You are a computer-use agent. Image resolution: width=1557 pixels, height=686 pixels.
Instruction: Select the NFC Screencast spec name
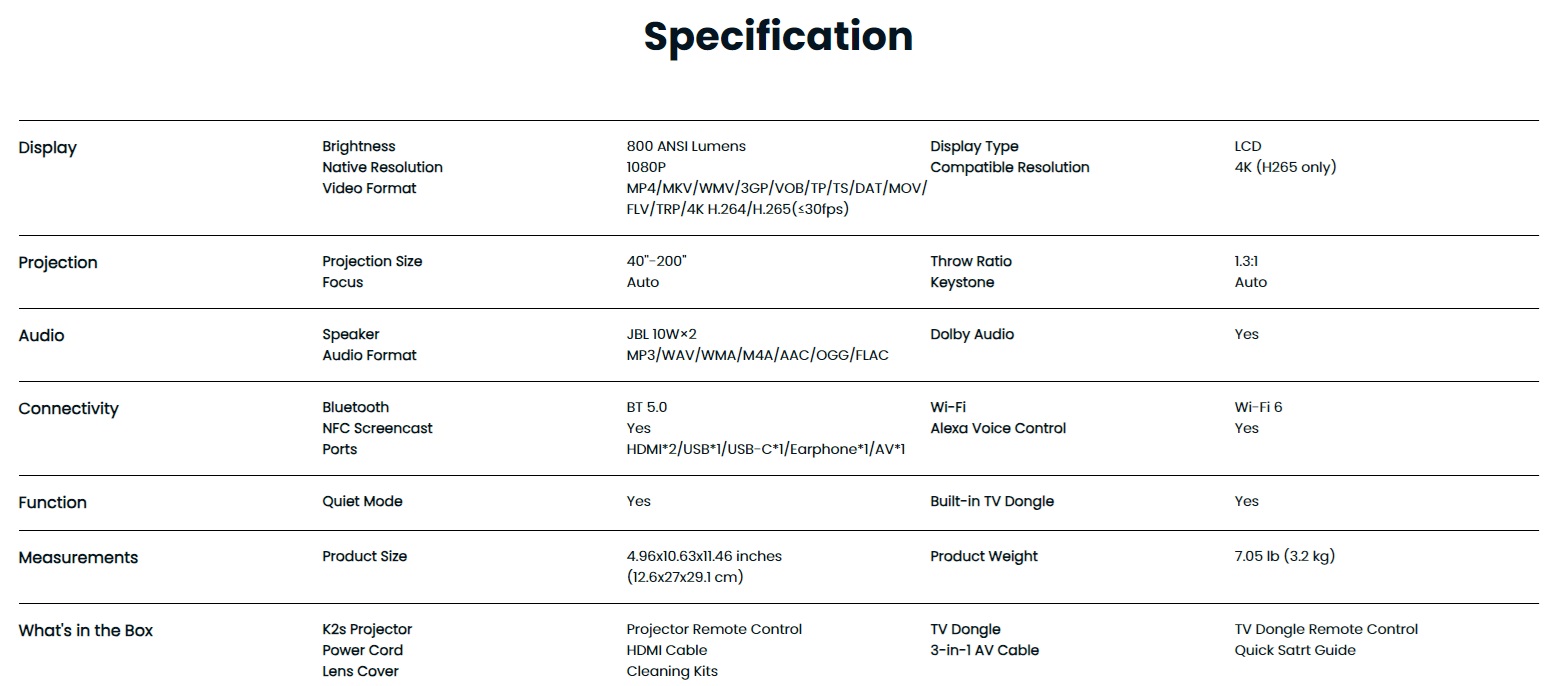(x=377, y=429)
